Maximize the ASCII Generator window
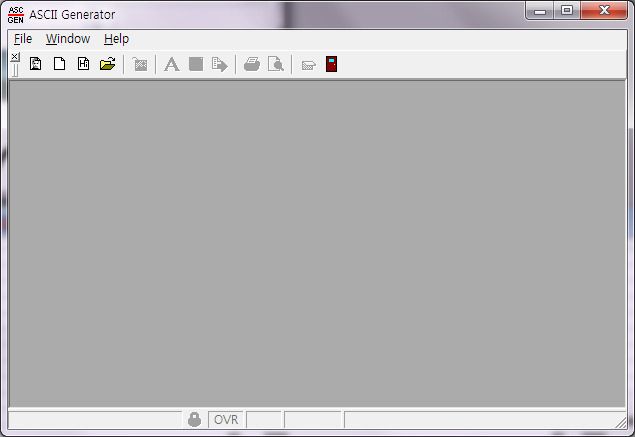 coord(567,11)
